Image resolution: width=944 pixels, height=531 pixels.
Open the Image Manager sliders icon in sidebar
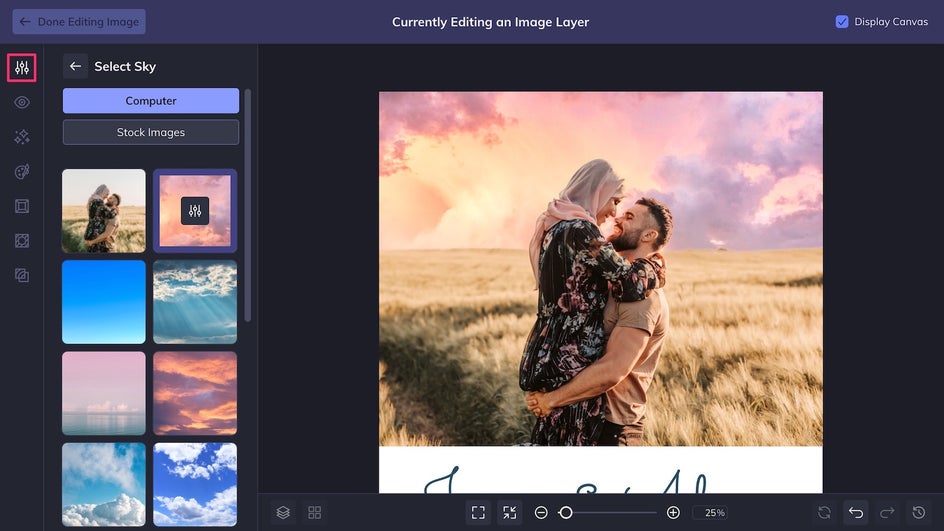pos(22,67)
